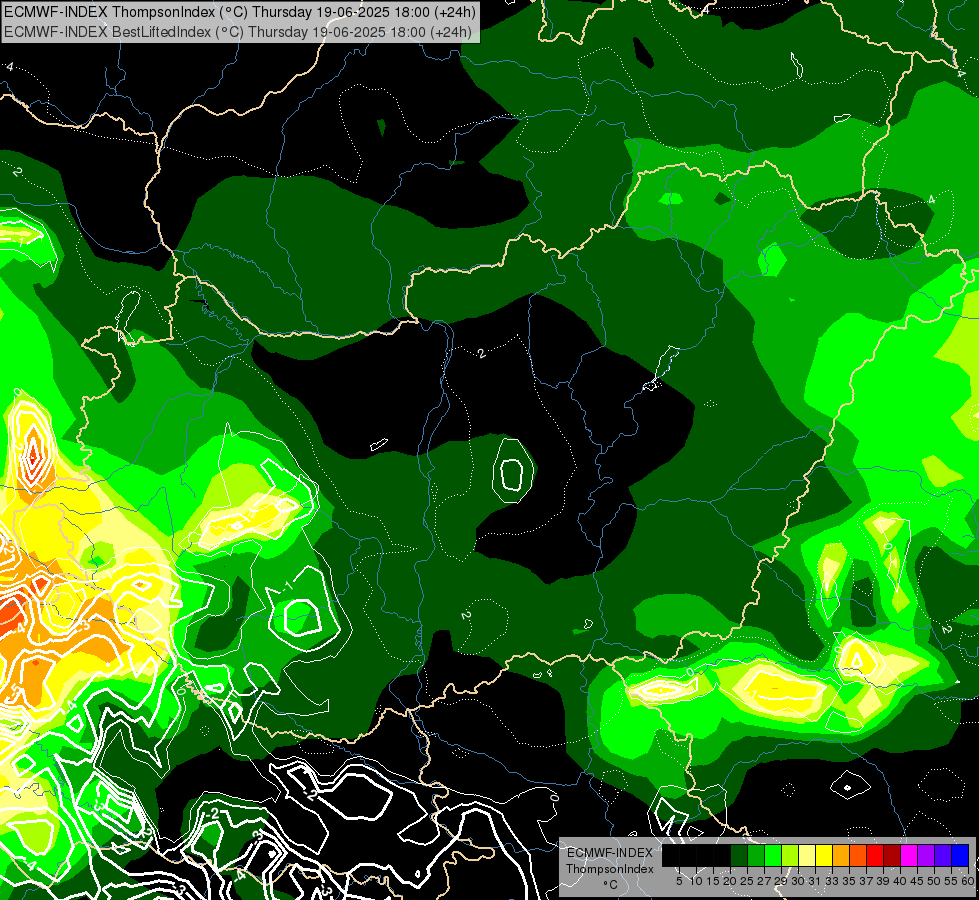Click the legend scale value 33
This screenshot has height=900, width=979.
(832, 881)
